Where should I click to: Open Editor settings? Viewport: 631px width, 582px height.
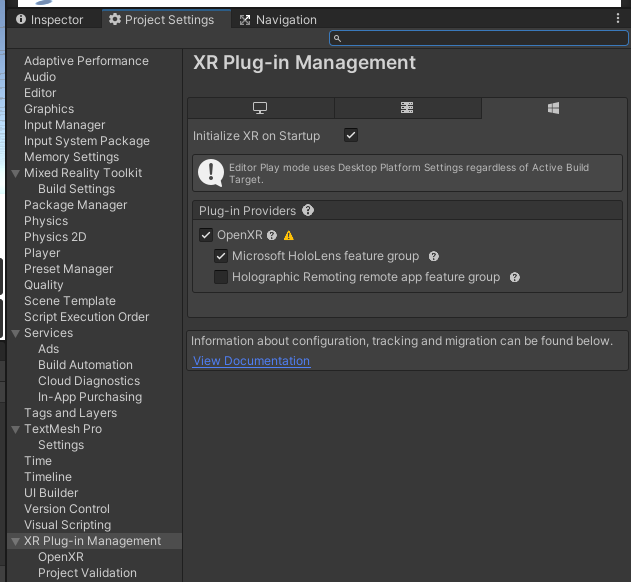[40, 93]
